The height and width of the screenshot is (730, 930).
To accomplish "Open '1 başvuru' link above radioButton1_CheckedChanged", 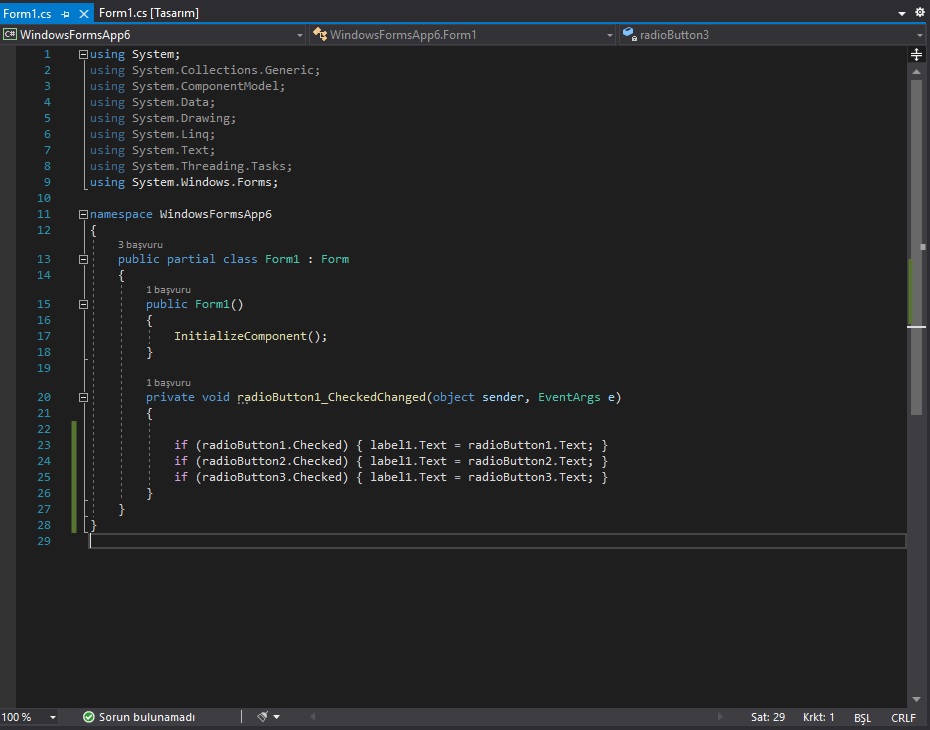I will tap(168, 382).
